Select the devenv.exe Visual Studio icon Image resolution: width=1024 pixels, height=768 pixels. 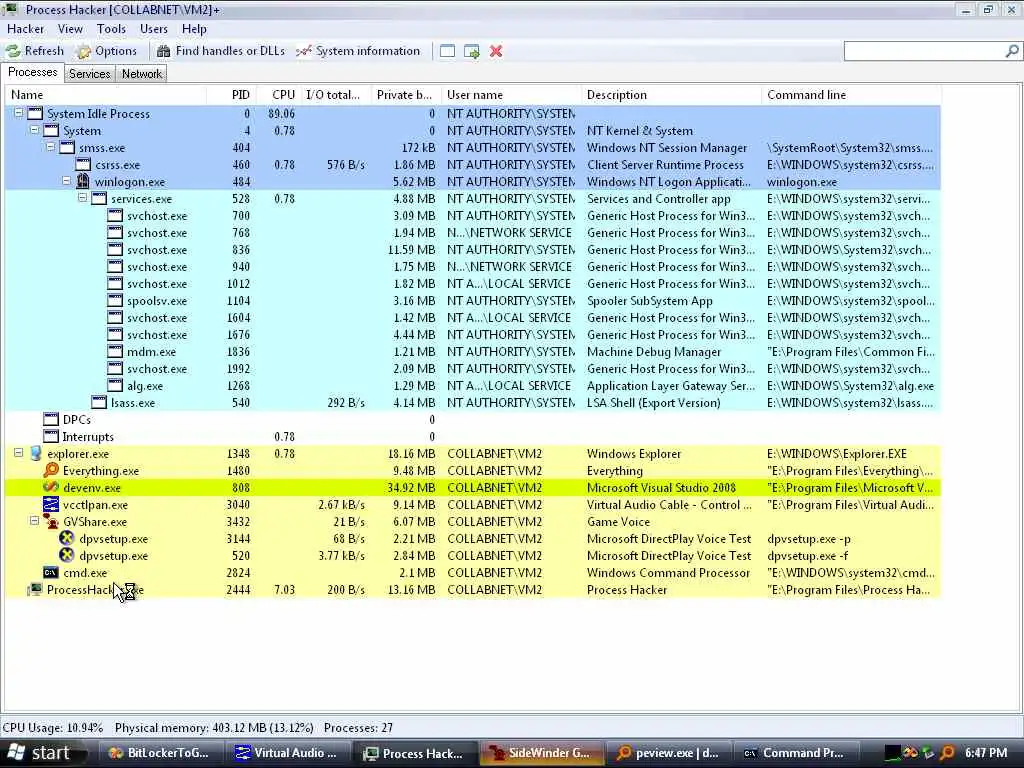pyautogui.click(x=51, y=487)
